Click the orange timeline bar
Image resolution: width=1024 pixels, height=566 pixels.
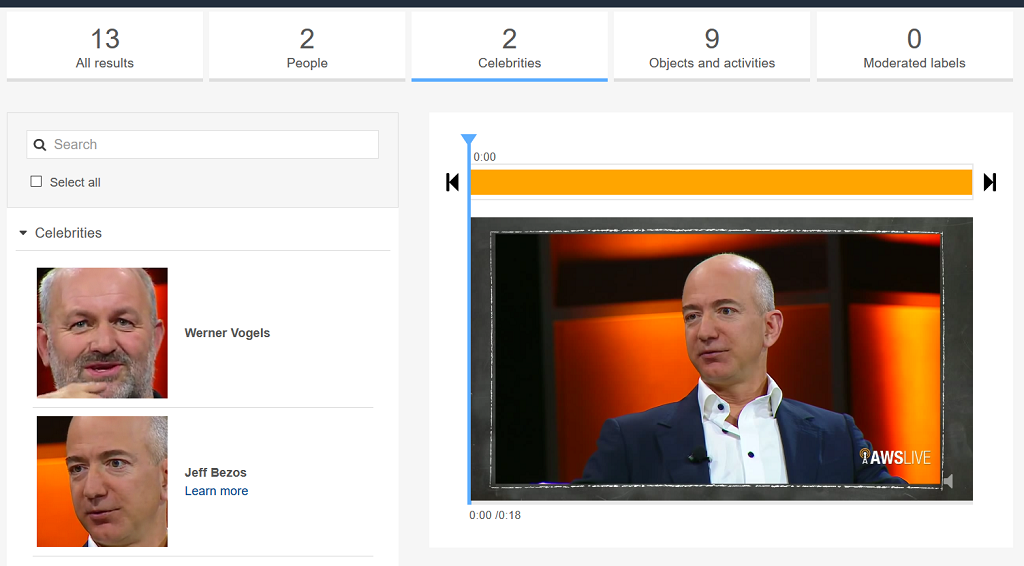(x=721, y=182)
